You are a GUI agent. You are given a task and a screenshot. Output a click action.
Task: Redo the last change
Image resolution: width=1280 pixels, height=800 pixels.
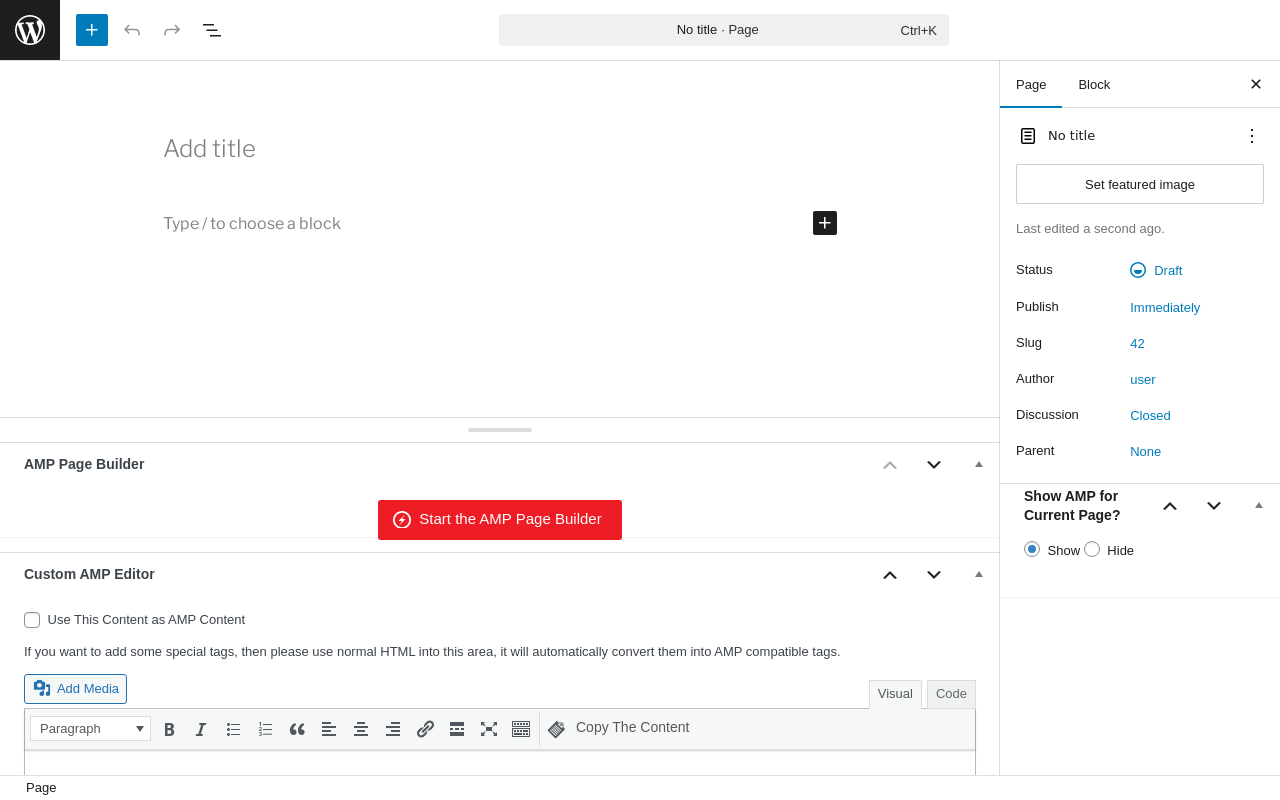tap(172, 30)
